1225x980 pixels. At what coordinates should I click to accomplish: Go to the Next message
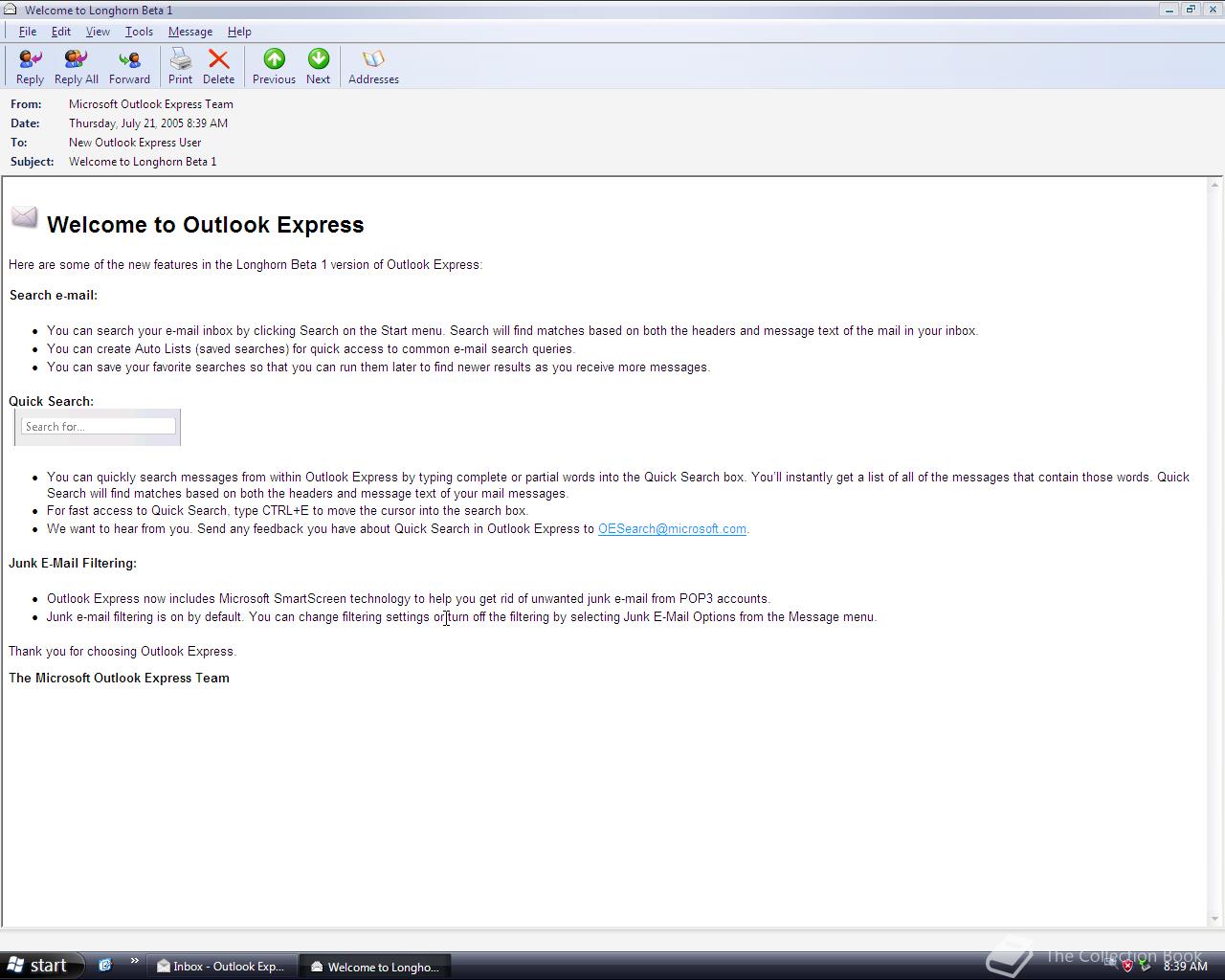click(318, 67)
